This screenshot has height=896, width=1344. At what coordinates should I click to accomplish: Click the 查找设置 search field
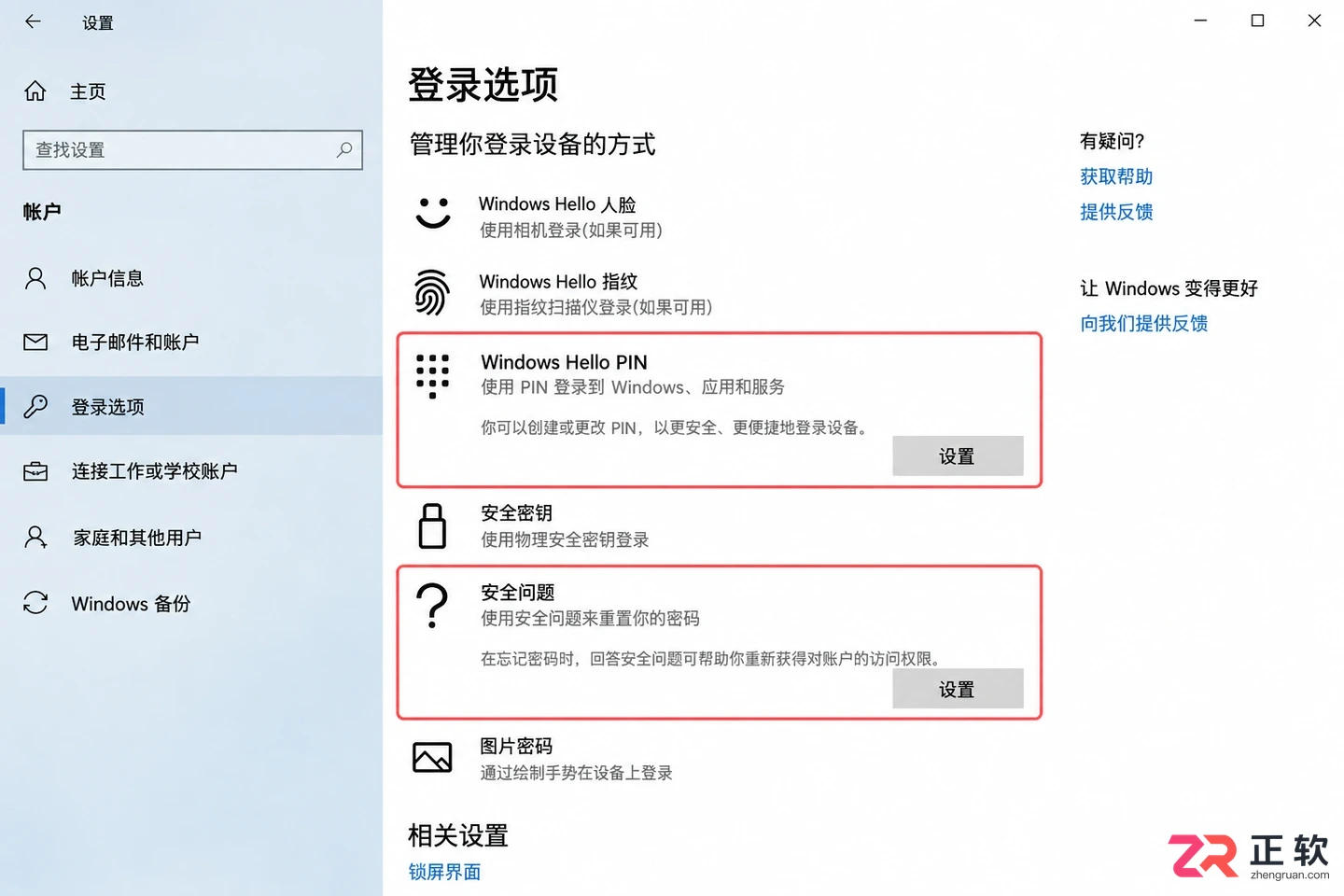(x=192, y=149)
